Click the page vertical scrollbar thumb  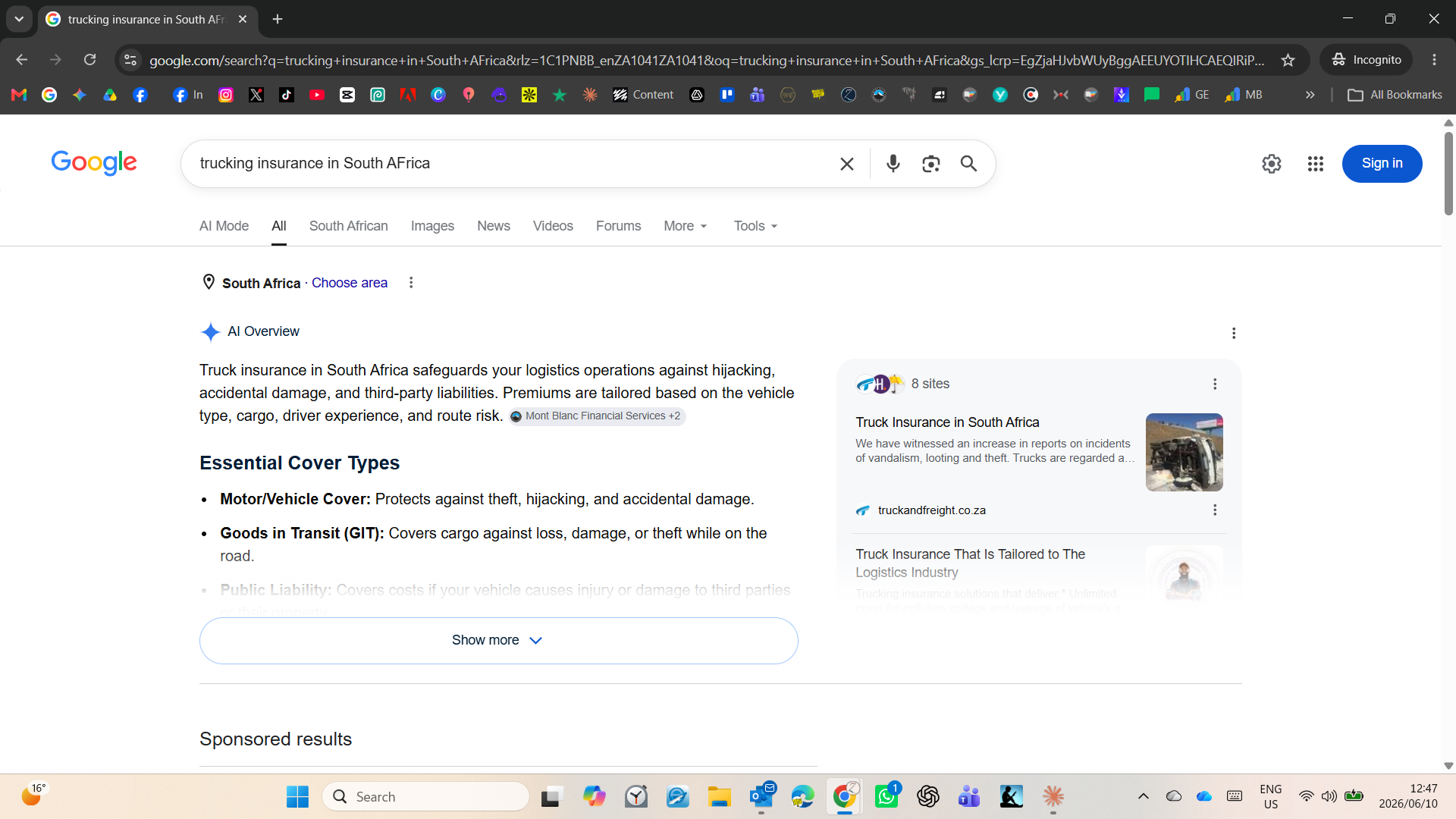point(1448,174)
